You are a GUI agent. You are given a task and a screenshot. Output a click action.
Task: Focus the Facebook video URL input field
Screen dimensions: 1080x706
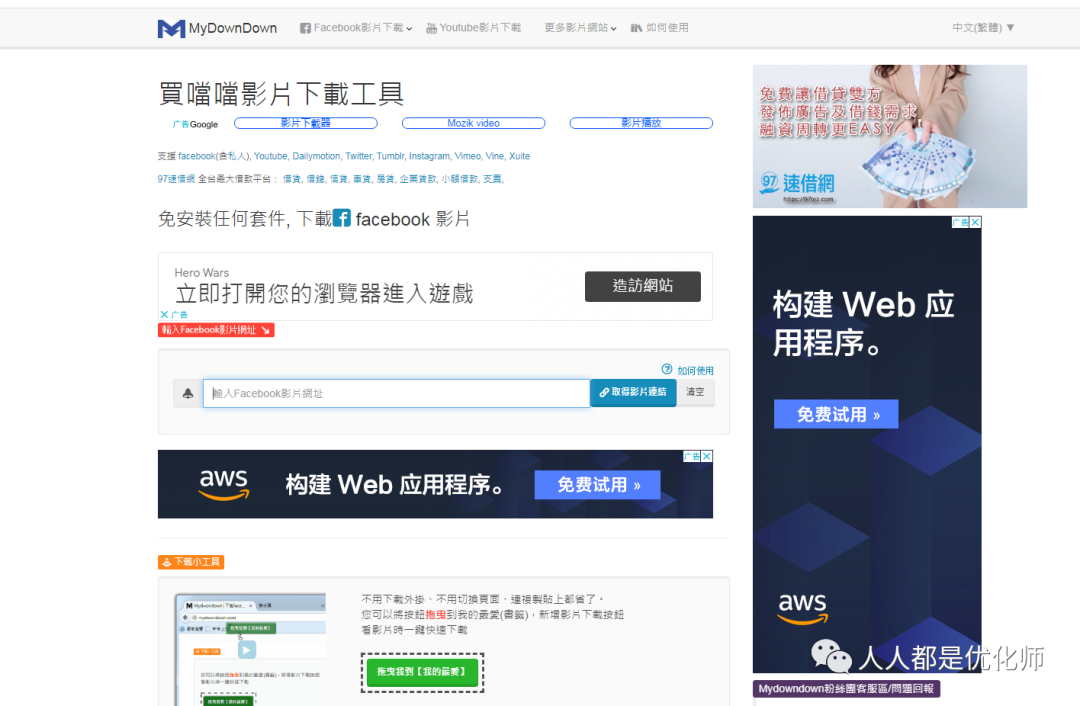click(396, 393)
